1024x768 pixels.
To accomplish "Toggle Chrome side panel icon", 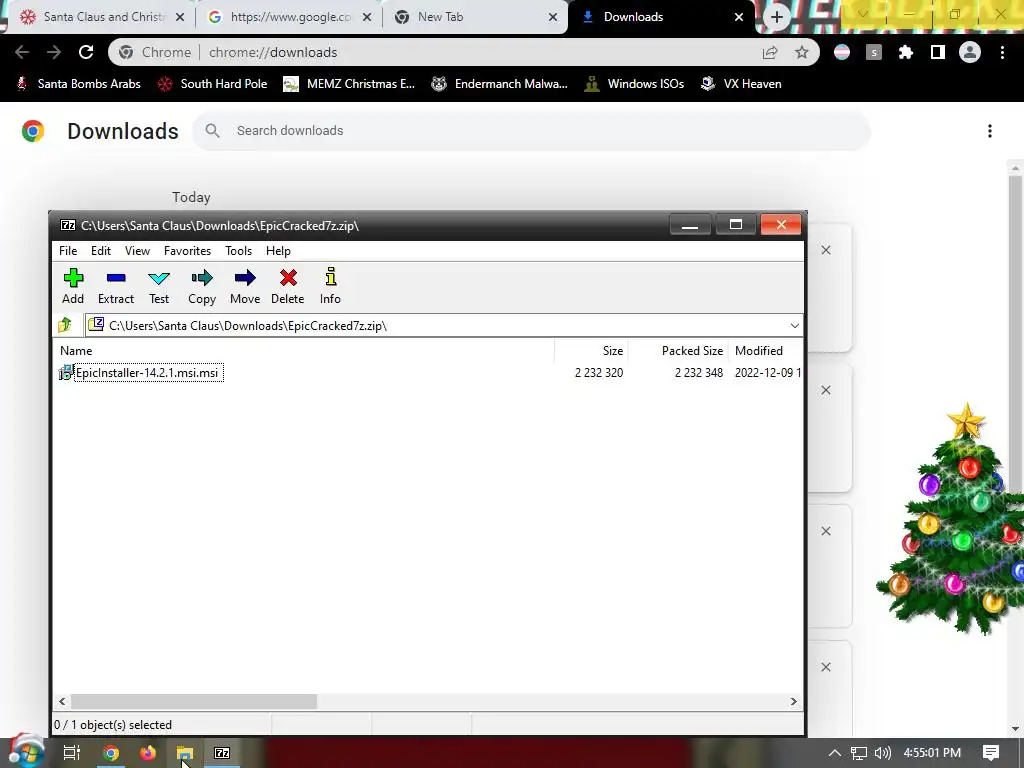I will click(937, 52).
